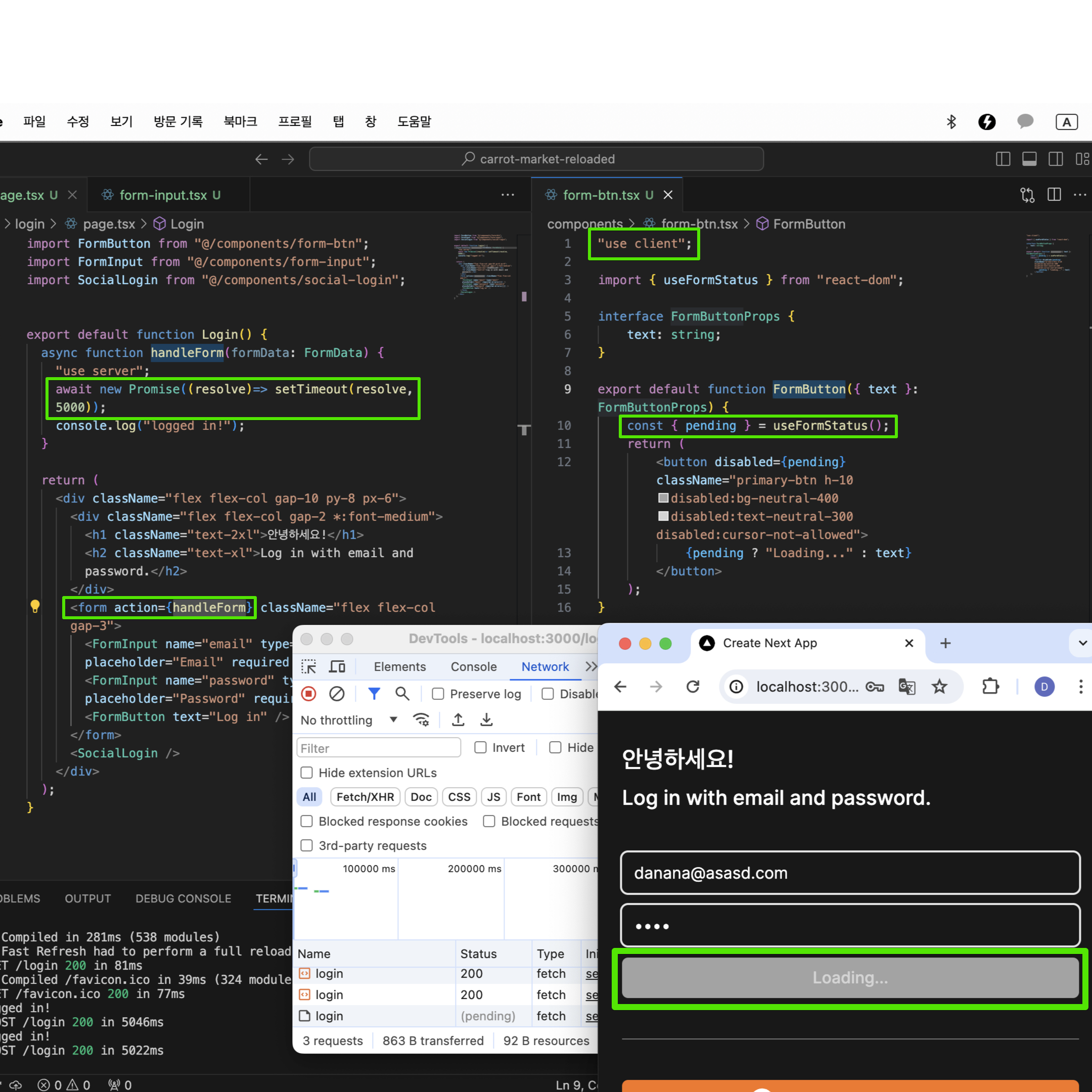Click the translate page icon
The width and height of the screenshot is (1092, 1092).
point(907,687)
